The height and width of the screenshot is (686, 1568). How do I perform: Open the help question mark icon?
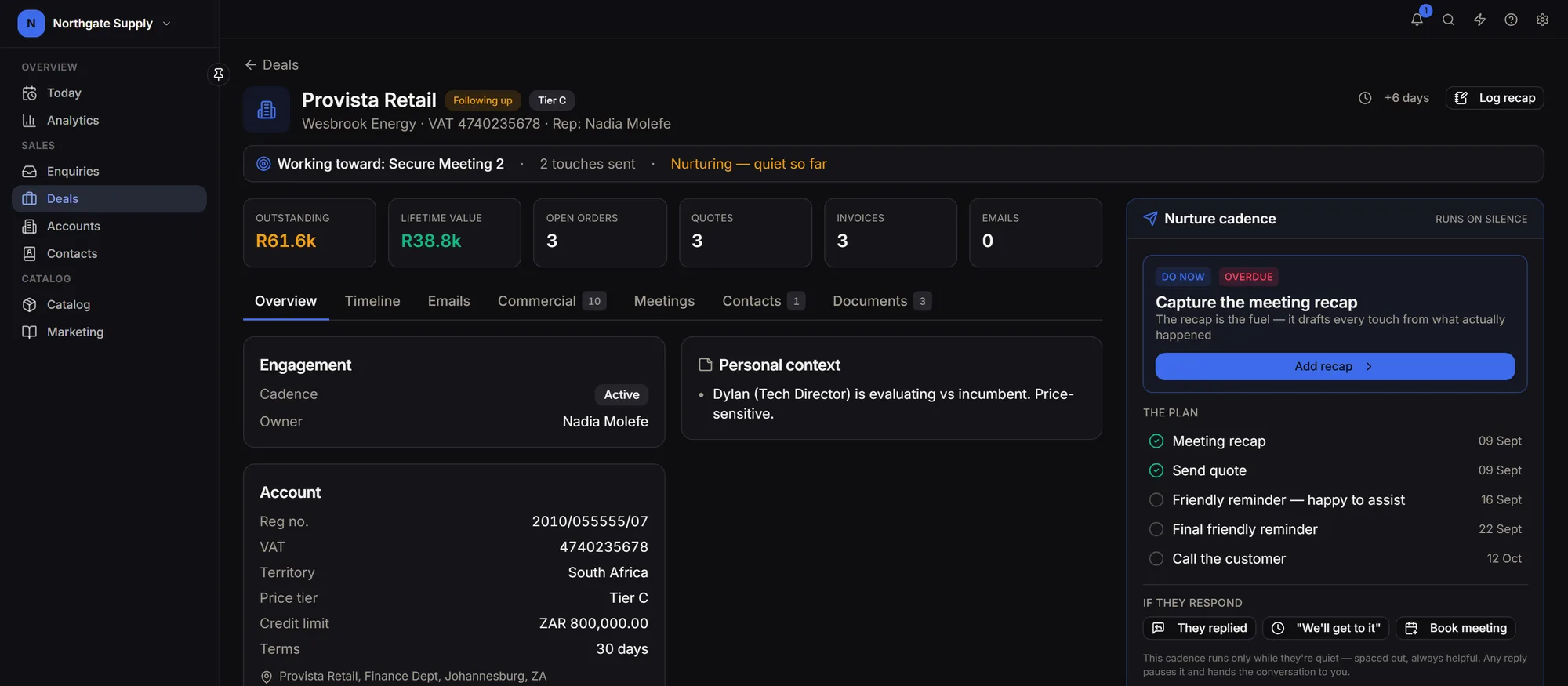click(x=1511, y=20)
